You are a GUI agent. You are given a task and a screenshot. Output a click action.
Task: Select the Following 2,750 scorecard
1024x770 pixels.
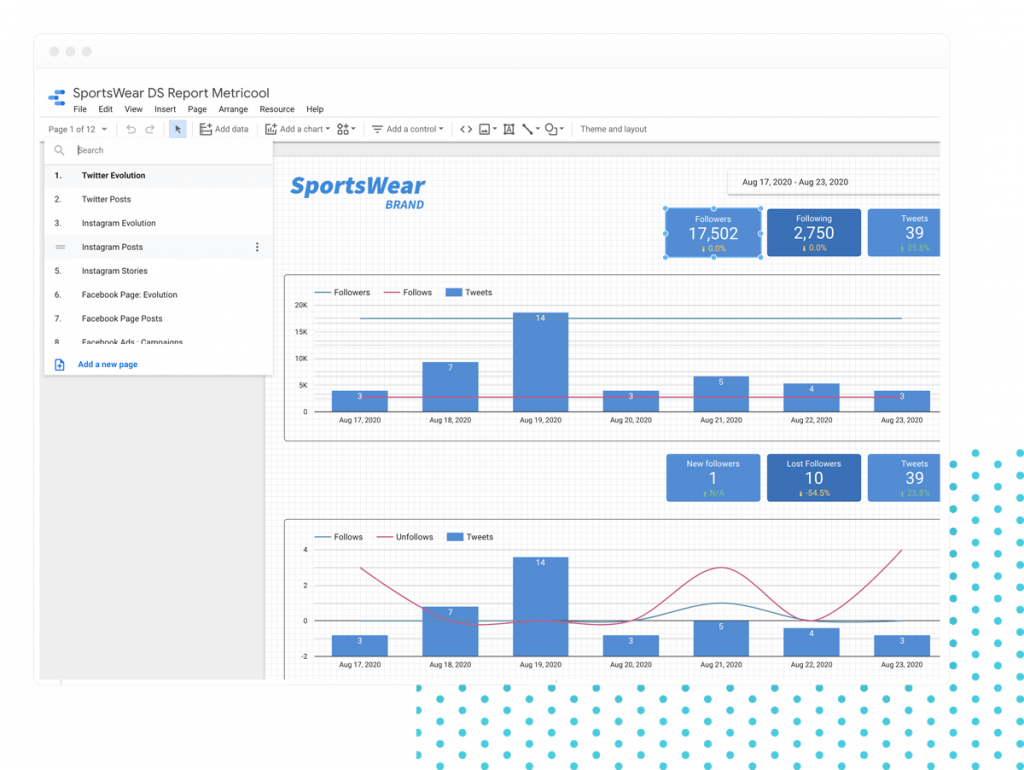pos(814,233)
